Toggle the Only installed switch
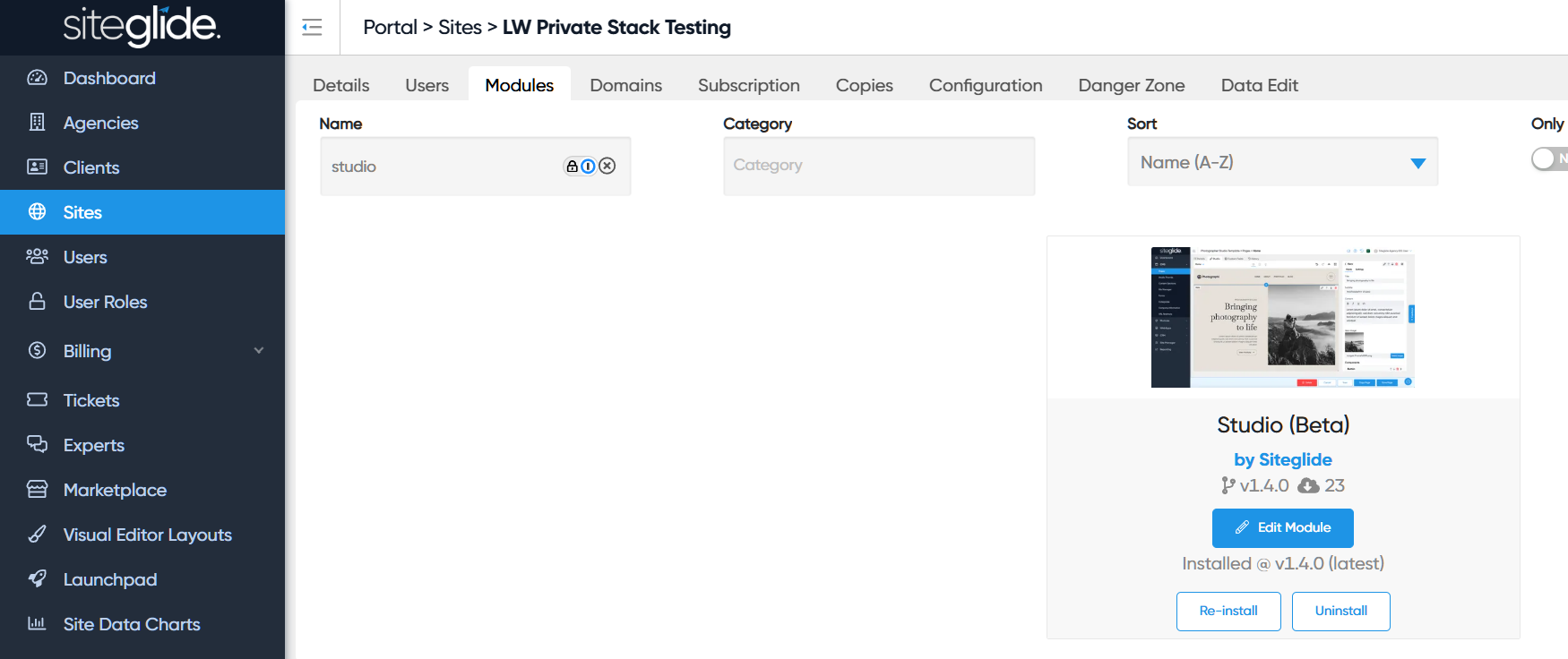Image resolution: width=1568 pixels, height=659 pixels. point(1549,158)
